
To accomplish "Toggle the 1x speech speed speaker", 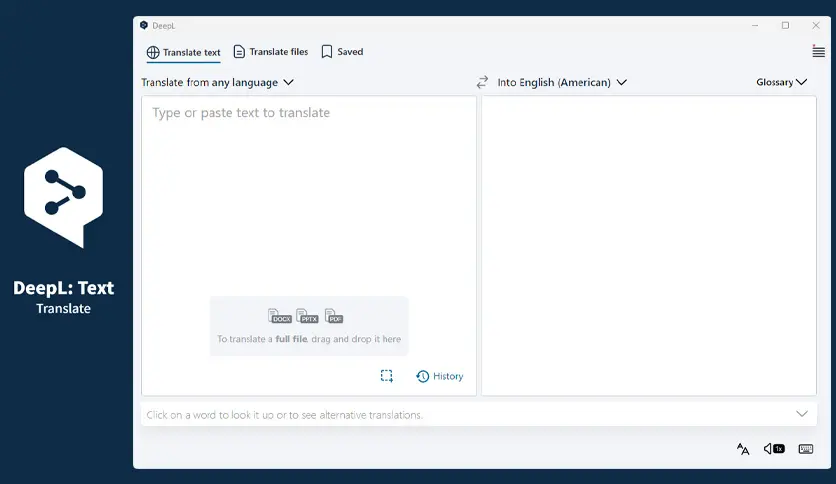I will [x=774, y=449].
